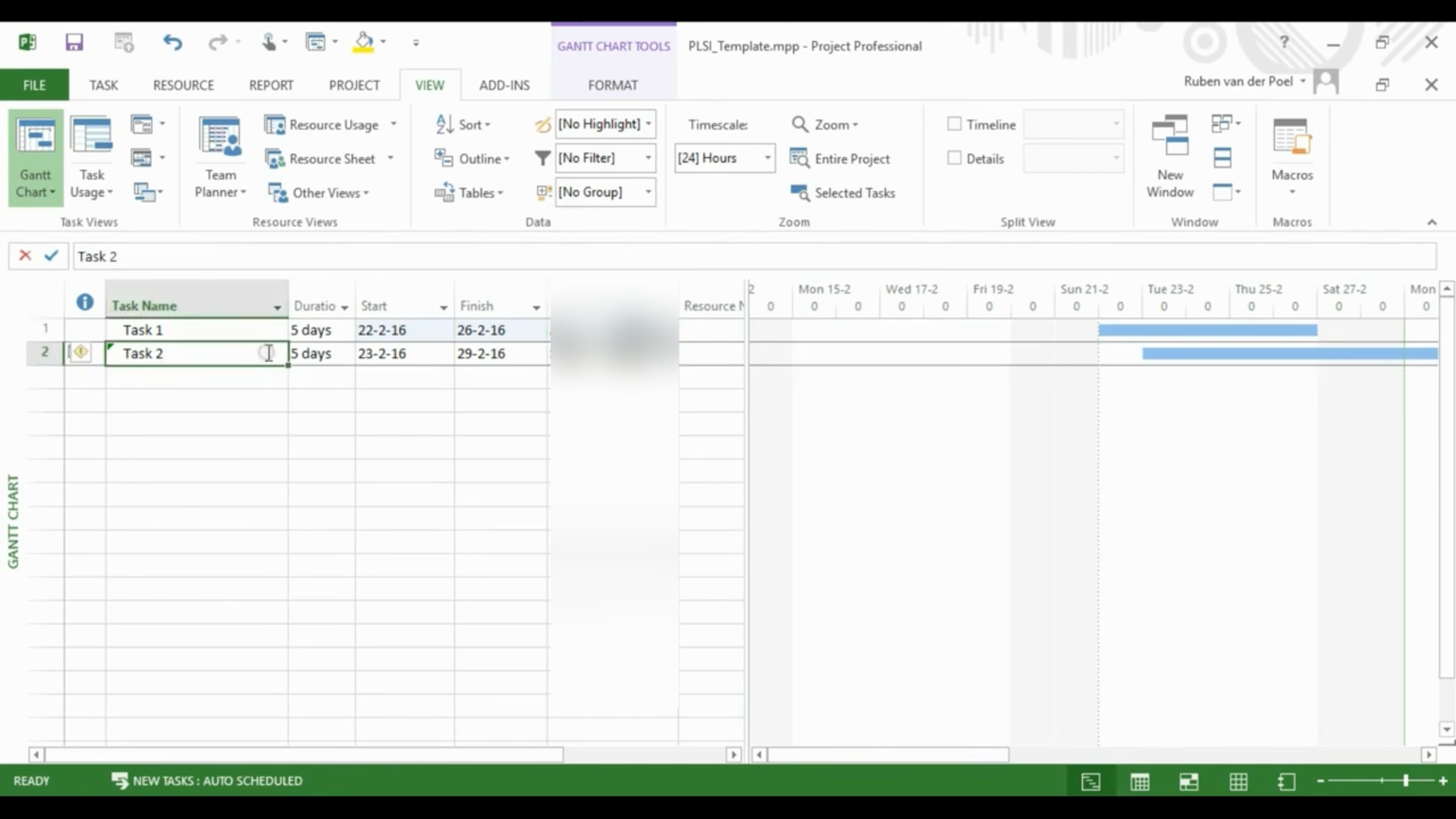The width and height of the screenshot is (1456, 819).
Task: Switch to the TASK ribbon tab
Action: tap(103, 85)
